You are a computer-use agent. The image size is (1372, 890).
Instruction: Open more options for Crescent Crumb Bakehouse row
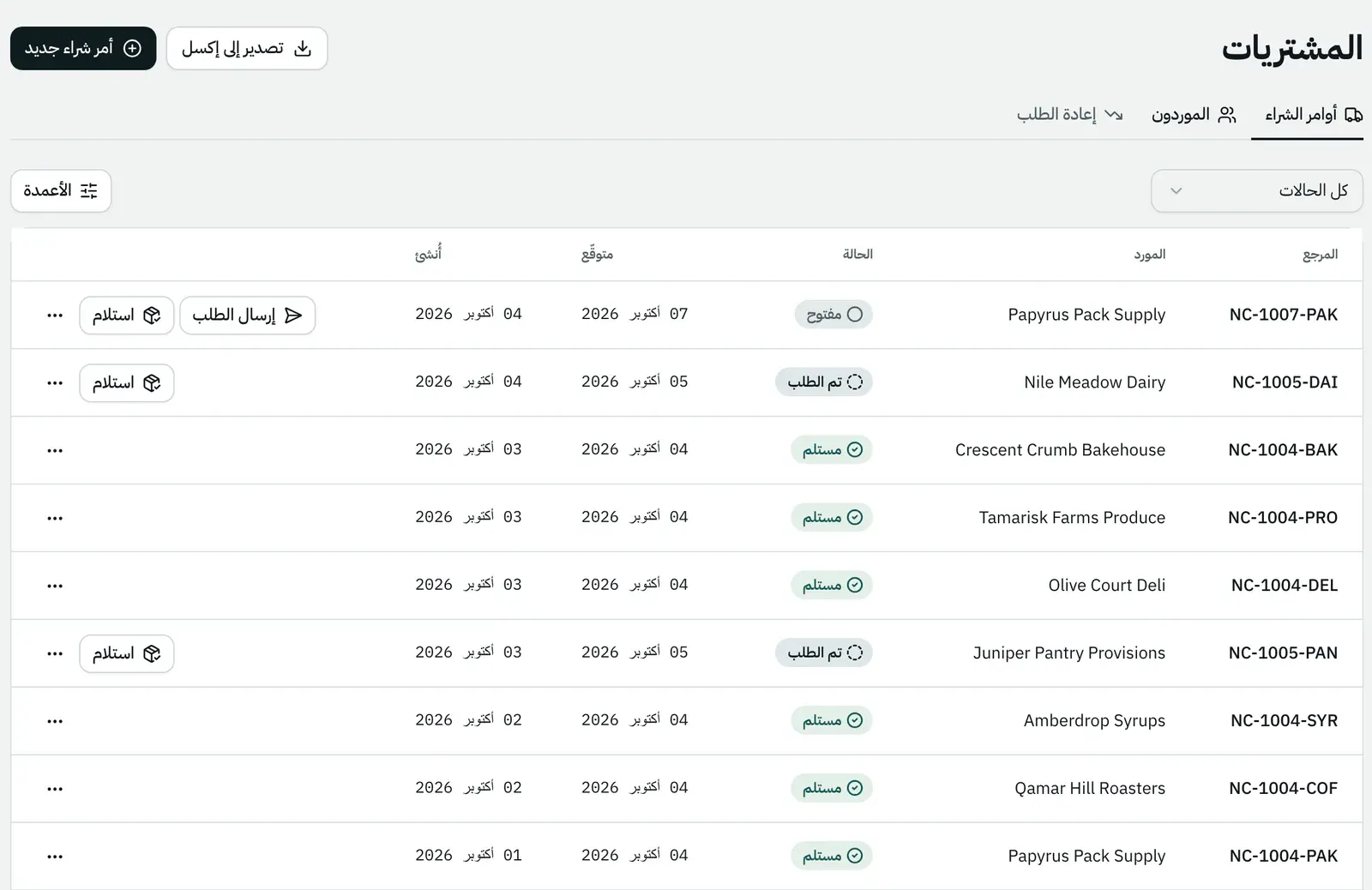click(x=55, y=451)
